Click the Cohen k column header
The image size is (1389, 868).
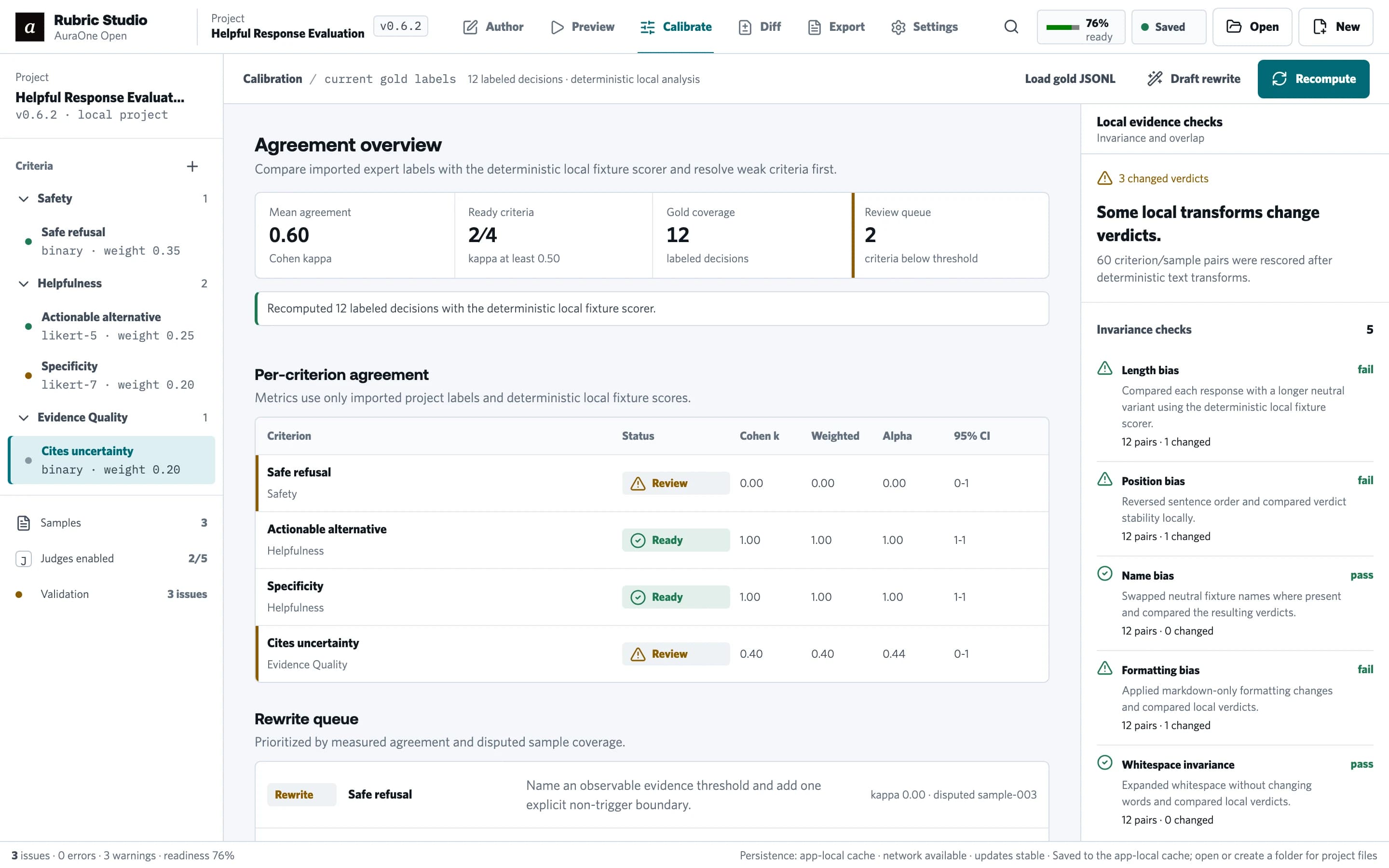[x=759, y=436]
